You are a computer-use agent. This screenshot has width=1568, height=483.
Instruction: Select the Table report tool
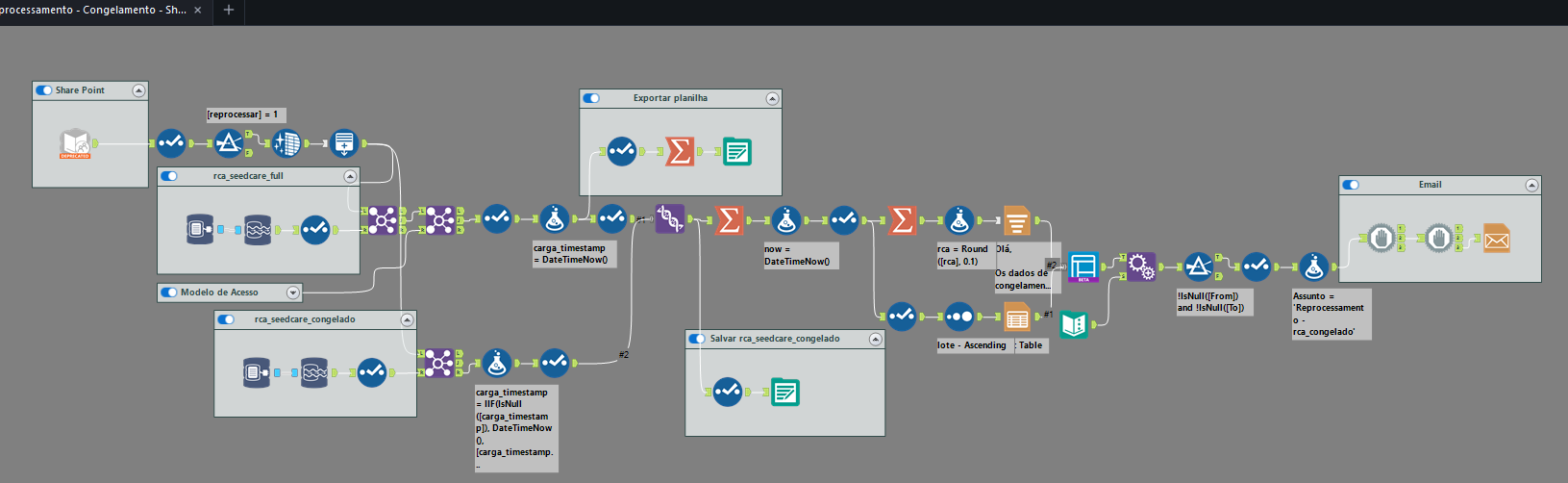pos(1017,316)
